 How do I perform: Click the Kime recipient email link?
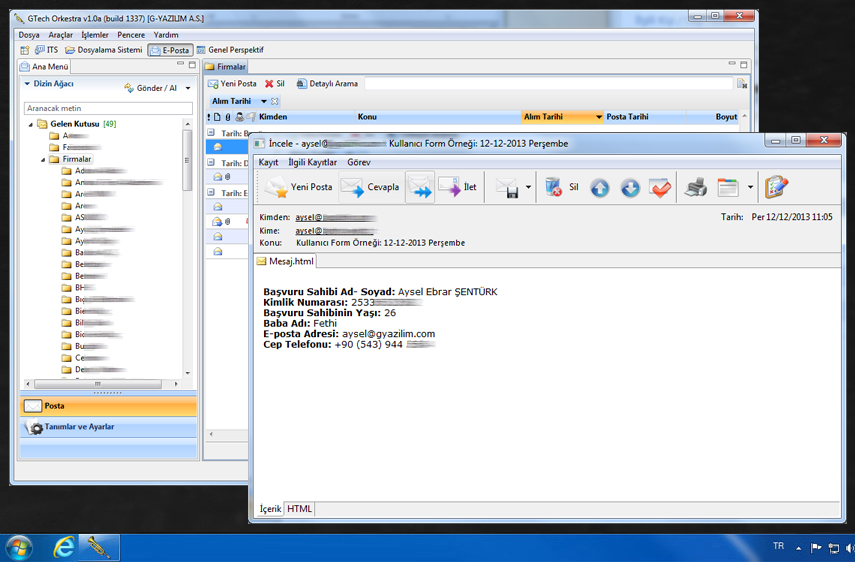pos(334,231)
